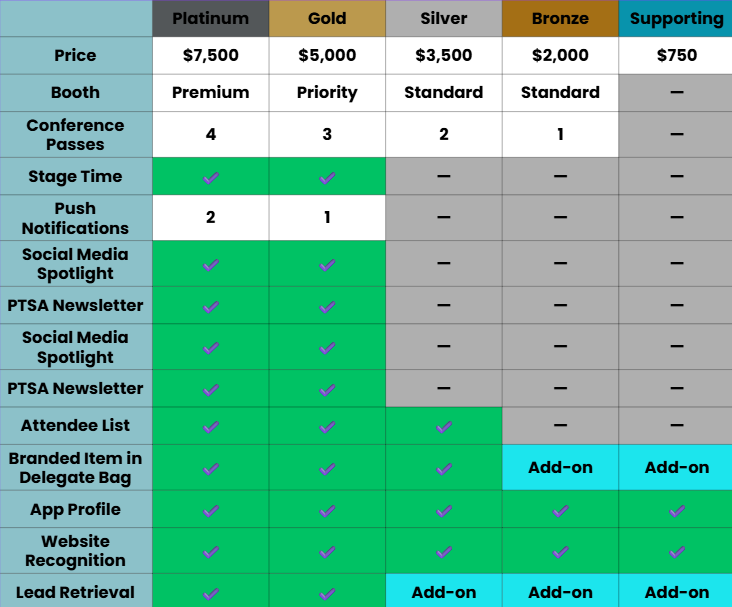
Task: Click the $7,500 Platinum price cell
Action: [x=211, y=55]
